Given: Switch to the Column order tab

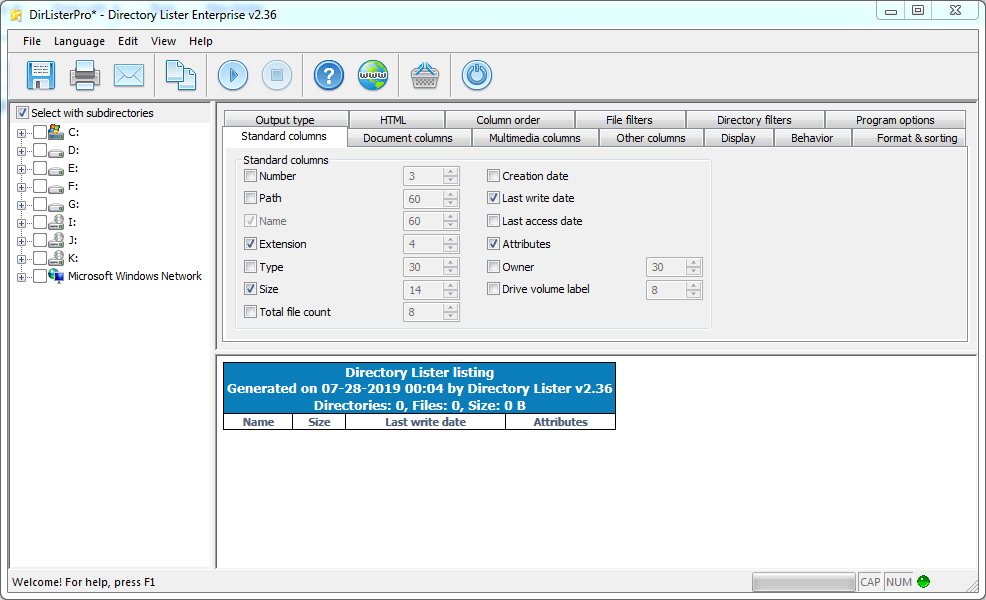Looking at the screenshot, I should tap(508, 119).
